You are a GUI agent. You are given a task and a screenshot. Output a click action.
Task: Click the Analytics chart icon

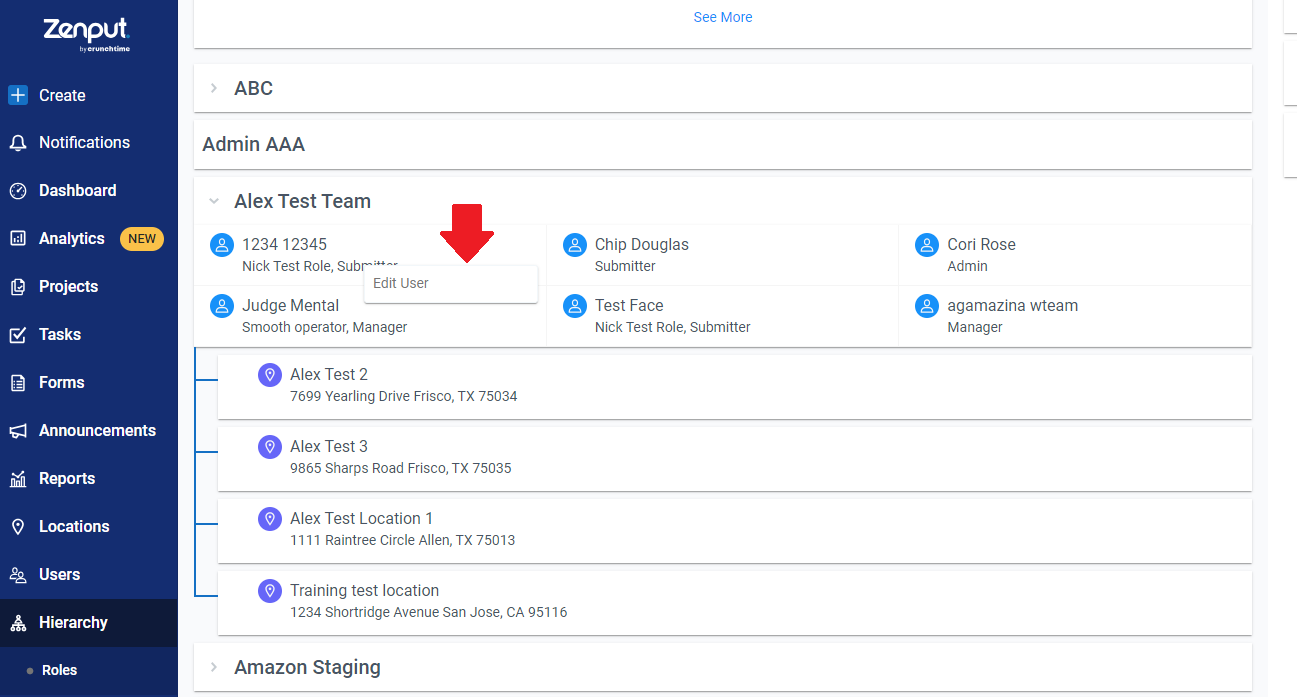coord(18,239)
